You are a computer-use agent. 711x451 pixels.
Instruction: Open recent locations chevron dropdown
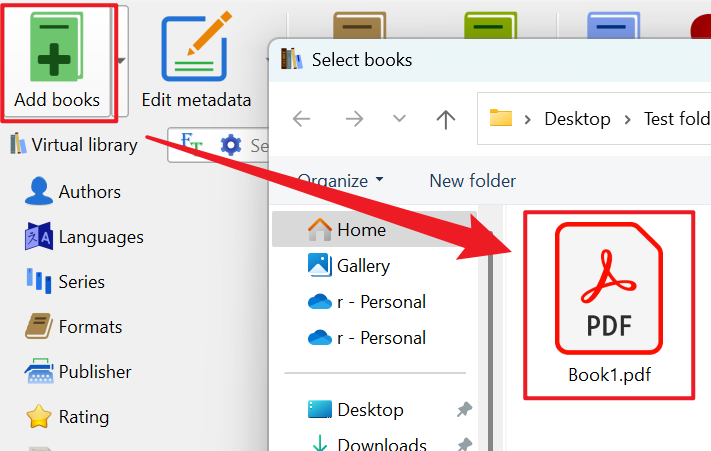pyautogui.click(x=399, y=119)
